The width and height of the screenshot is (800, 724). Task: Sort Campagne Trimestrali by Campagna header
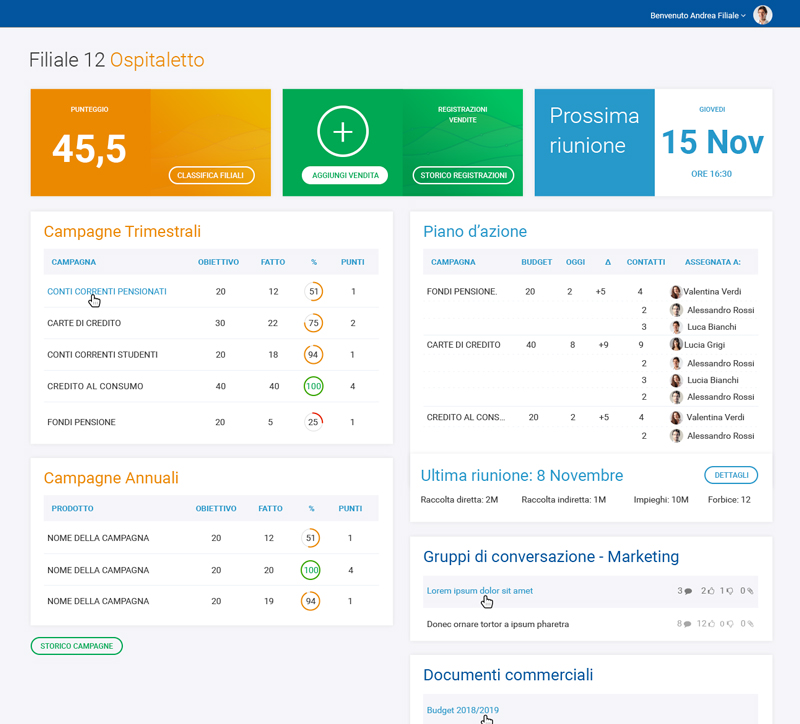pyautogui.click(x=73, y=262)
